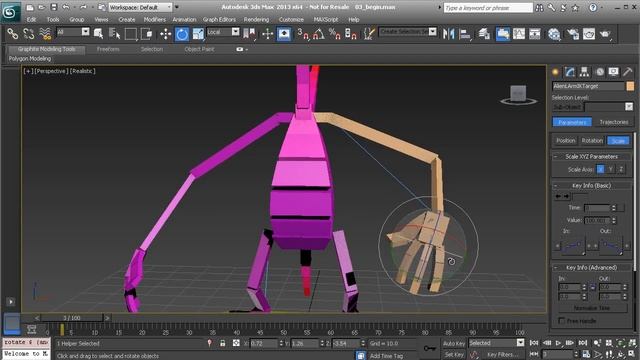Open Curve Editor icon
The height and width of the screenshot is (360, 640).
pyautogui.click(x=519, y=33)
